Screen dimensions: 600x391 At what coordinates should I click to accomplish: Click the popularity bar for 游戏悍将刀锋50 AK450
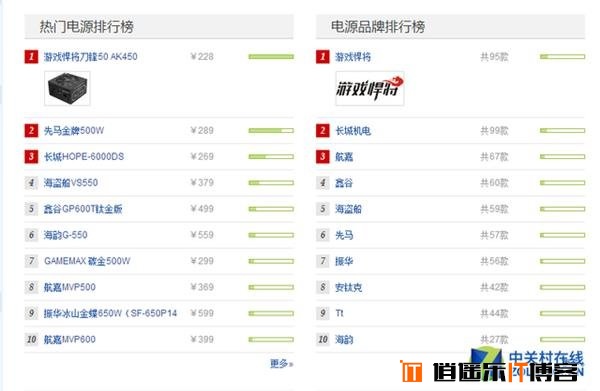tap(271, 57)
